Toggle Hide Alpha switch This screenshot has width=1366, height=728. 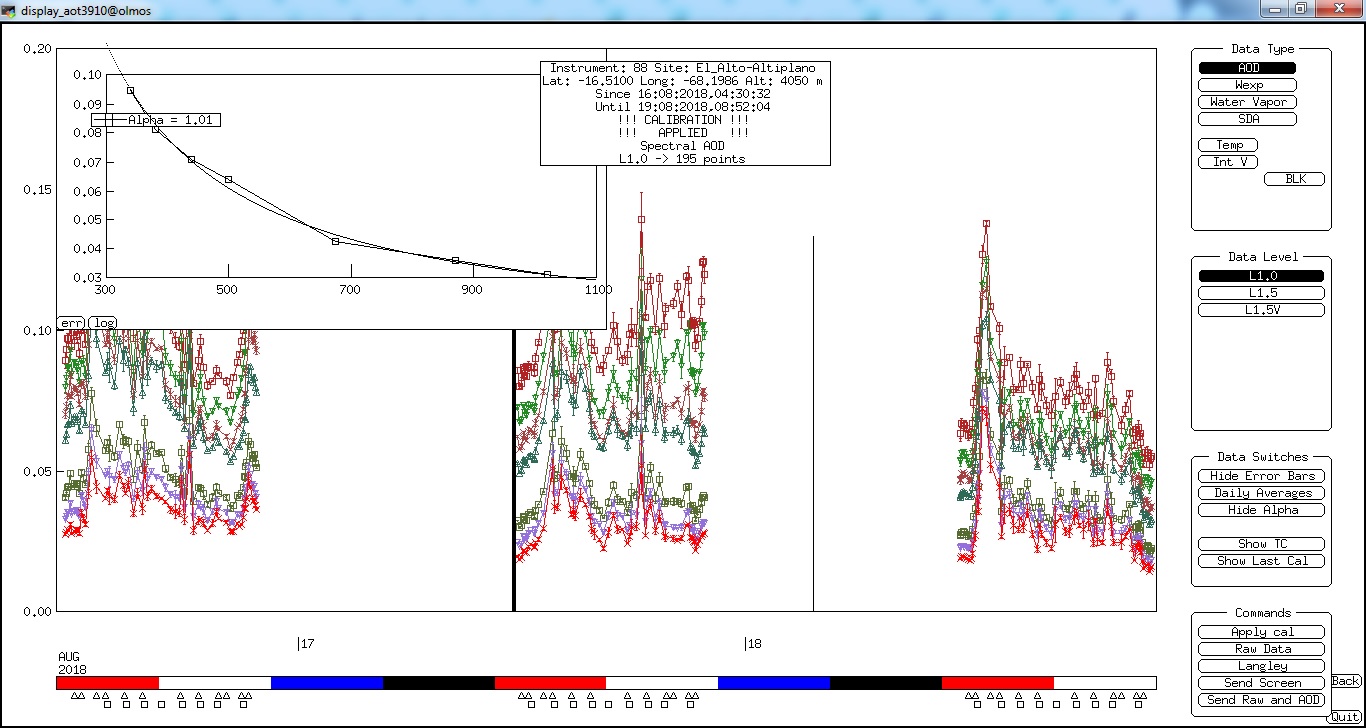coord(1262,510)
